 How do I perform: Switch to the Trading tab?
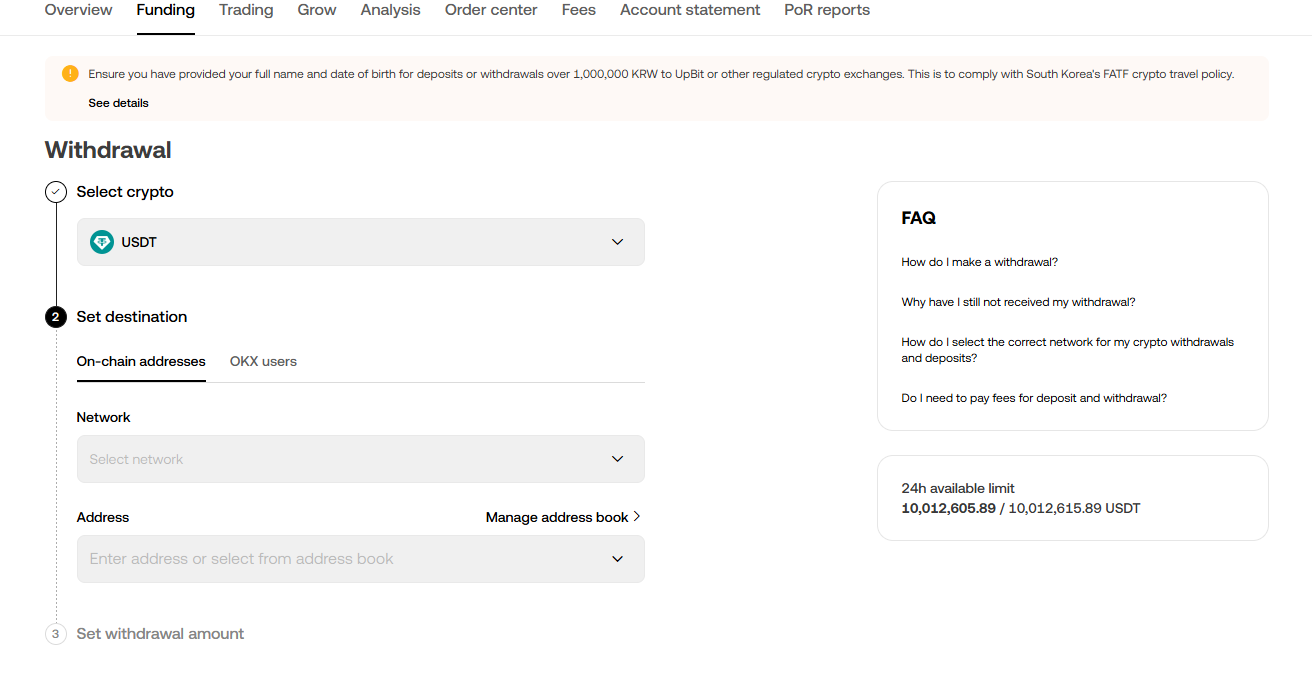coord(246,10)
